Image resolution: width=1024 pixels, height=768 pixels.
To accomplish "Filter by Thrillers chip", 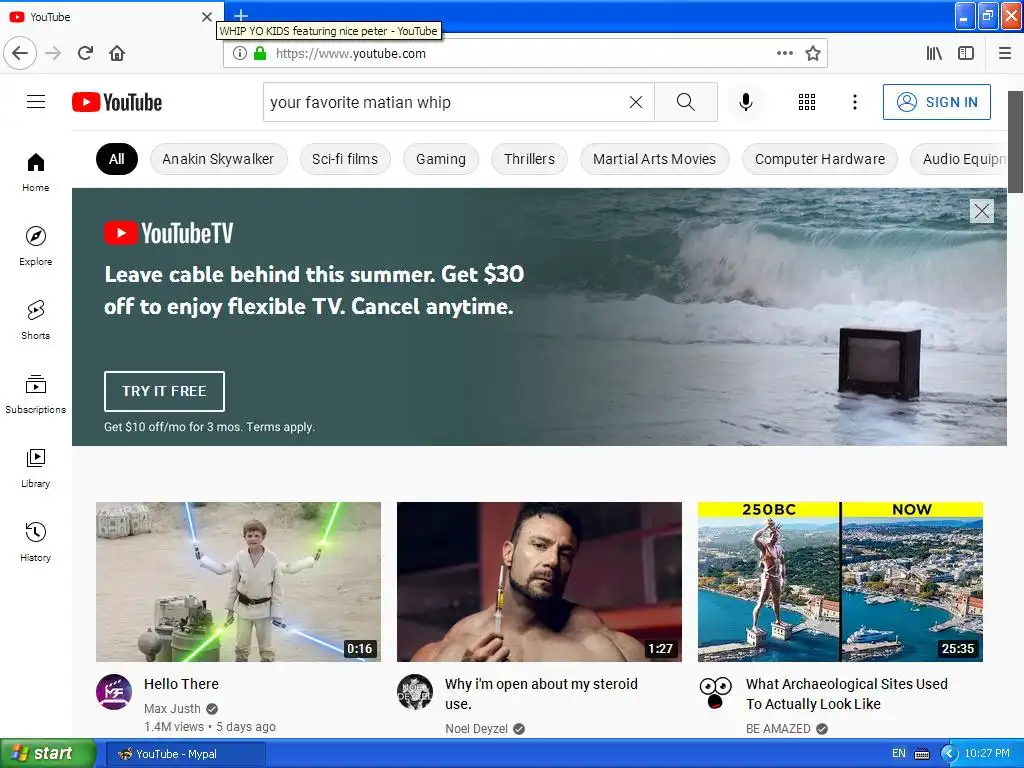I will 529,159.
